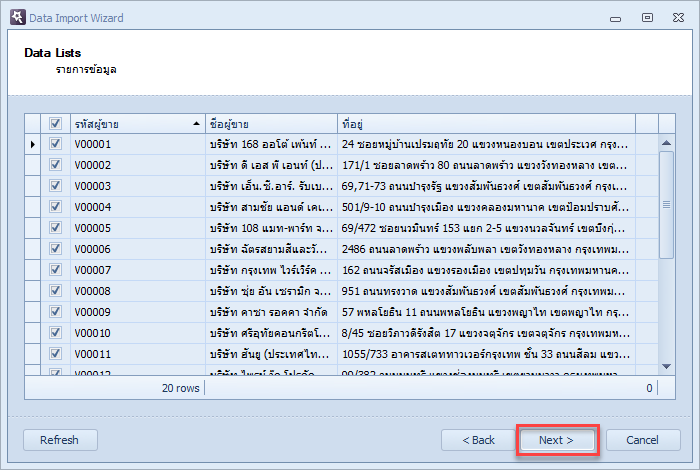This screenshot has width=700, height=470.
Task: Select the row indicator arrow for V00001
Action: (33, 144)
